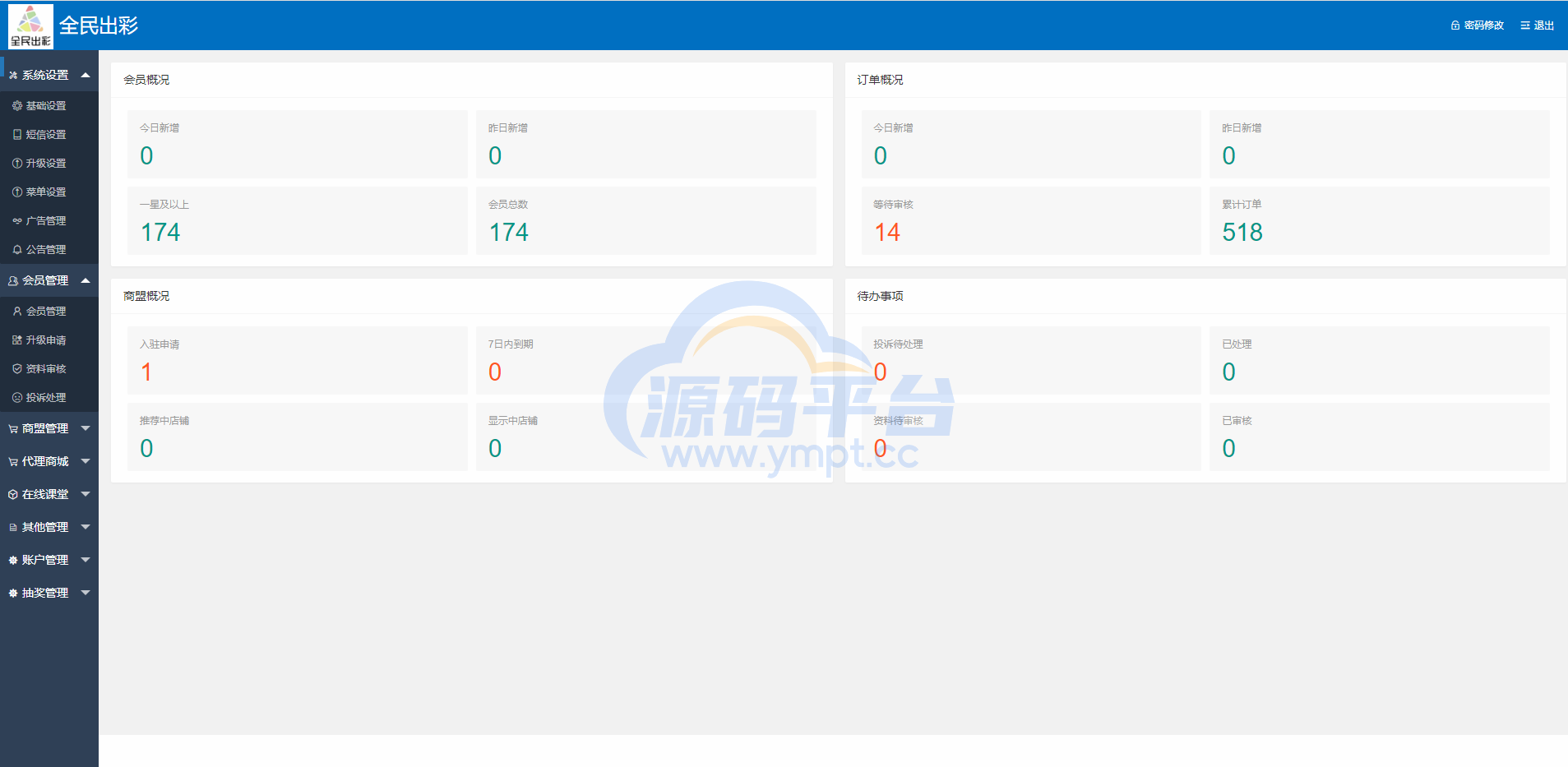Click the 累计订单 value 518
1568x767 pixels.
click(1242, 233)
